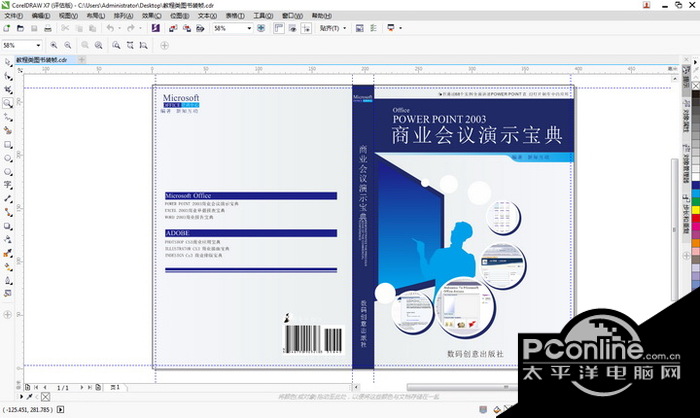Select the Ellipse tool in the toolbox
The width and height of the screenshot is (700, 418).
pyautogui.click(x=8, y=158)
